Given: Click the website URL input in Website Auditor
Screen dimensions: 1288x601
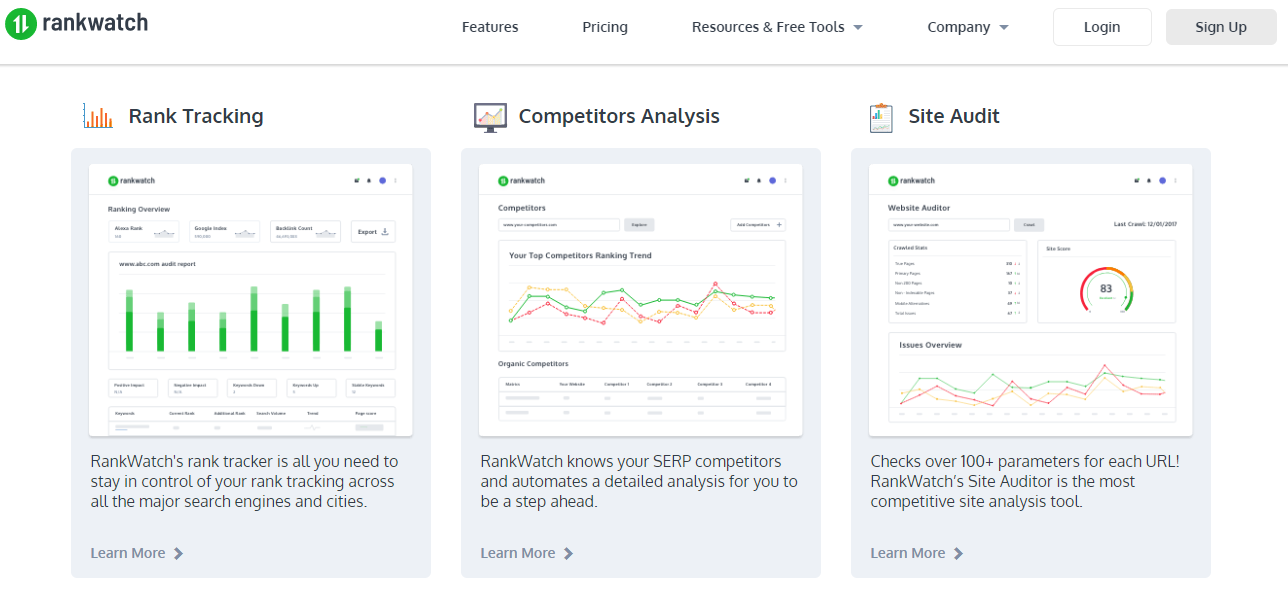Looking at the screenshot, I should coord(948,224).
